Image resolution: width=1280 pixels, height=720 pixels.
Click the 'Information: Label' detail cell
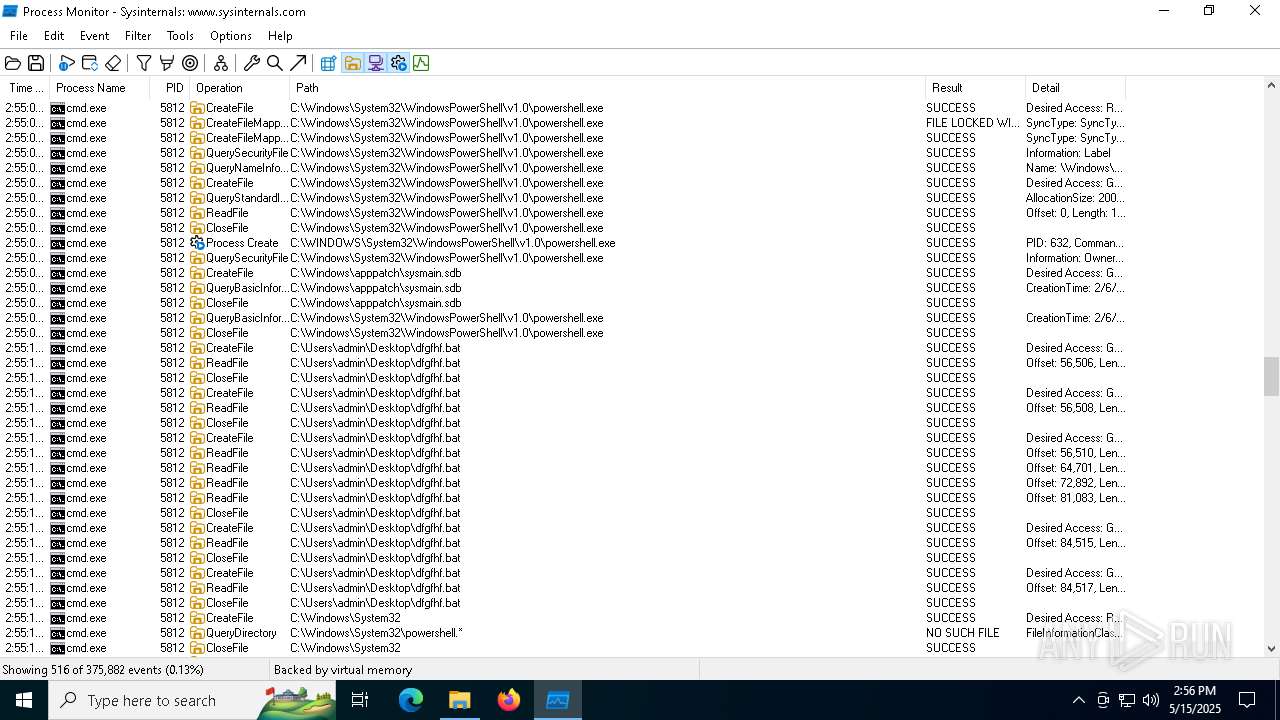(x=1068, y=153)
